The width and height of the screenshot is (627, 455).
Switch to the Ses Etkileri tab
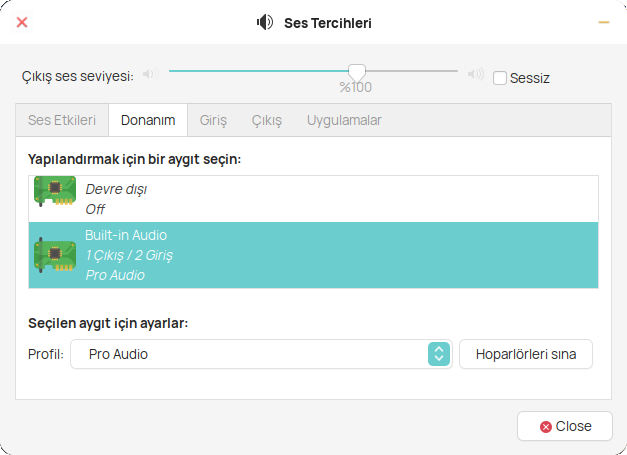[62, 120]
